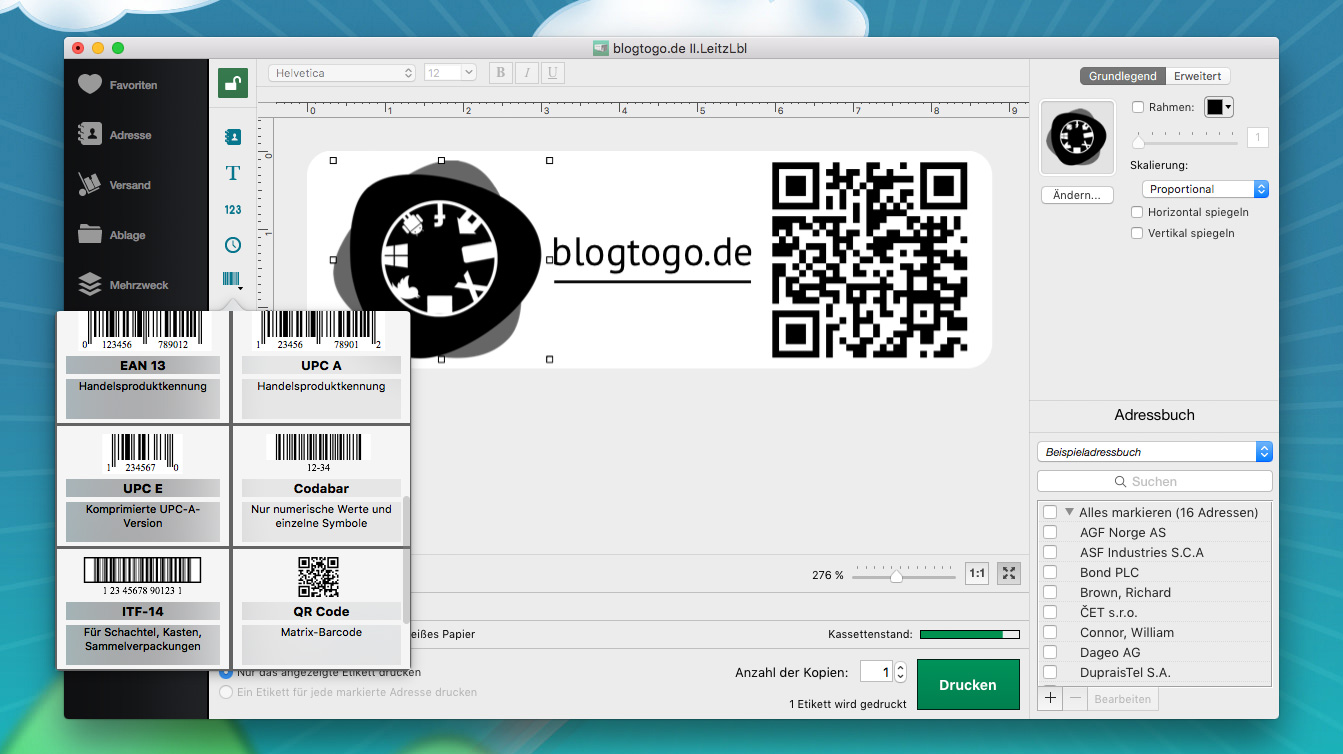Select 'Ein Etikett für jede markierte Adresse drucken'
Screen dimensions: 1343x754
pos(226,692)
